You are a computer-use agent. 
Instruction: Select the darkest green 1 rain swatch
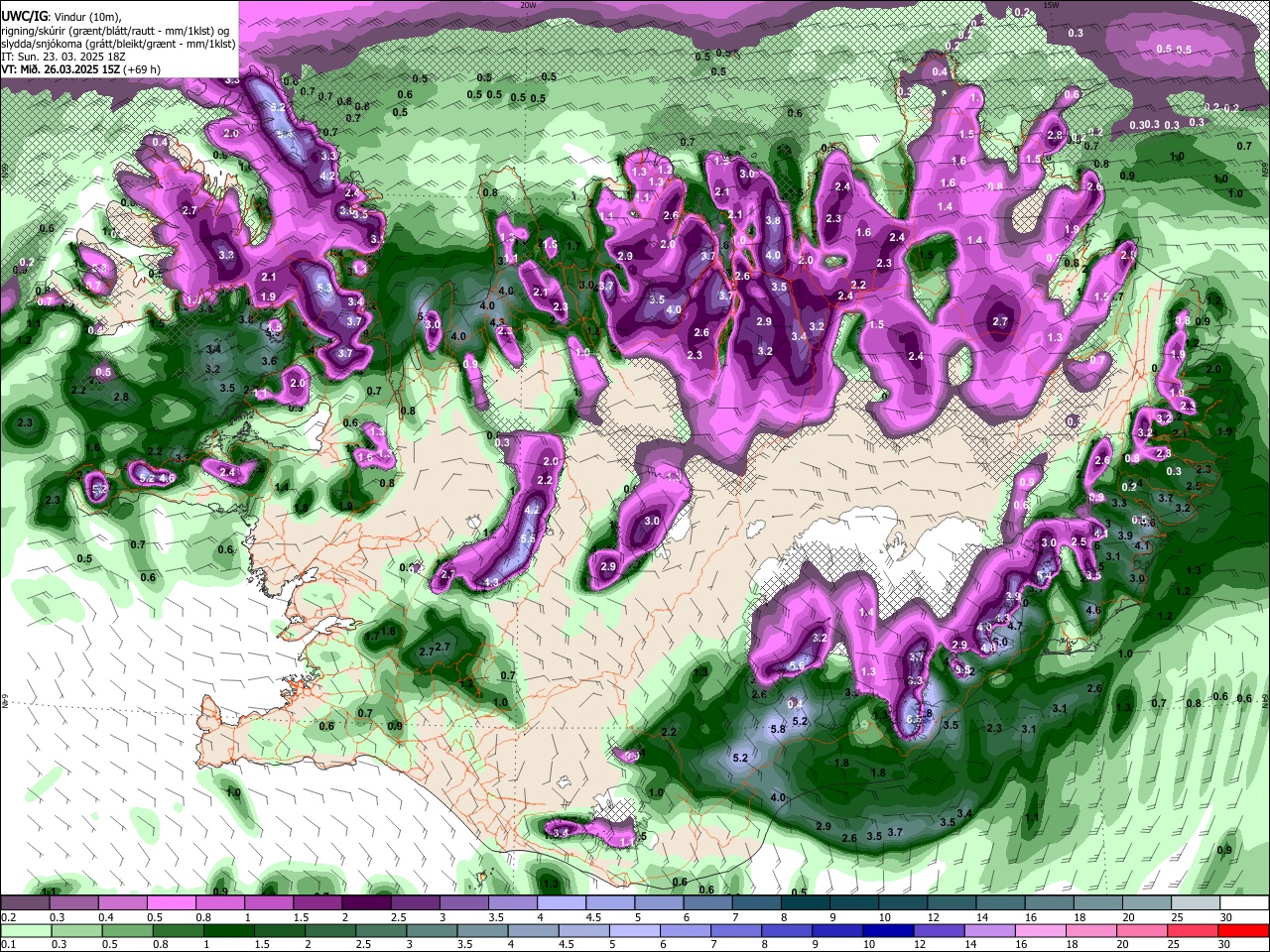click(229, 930)
